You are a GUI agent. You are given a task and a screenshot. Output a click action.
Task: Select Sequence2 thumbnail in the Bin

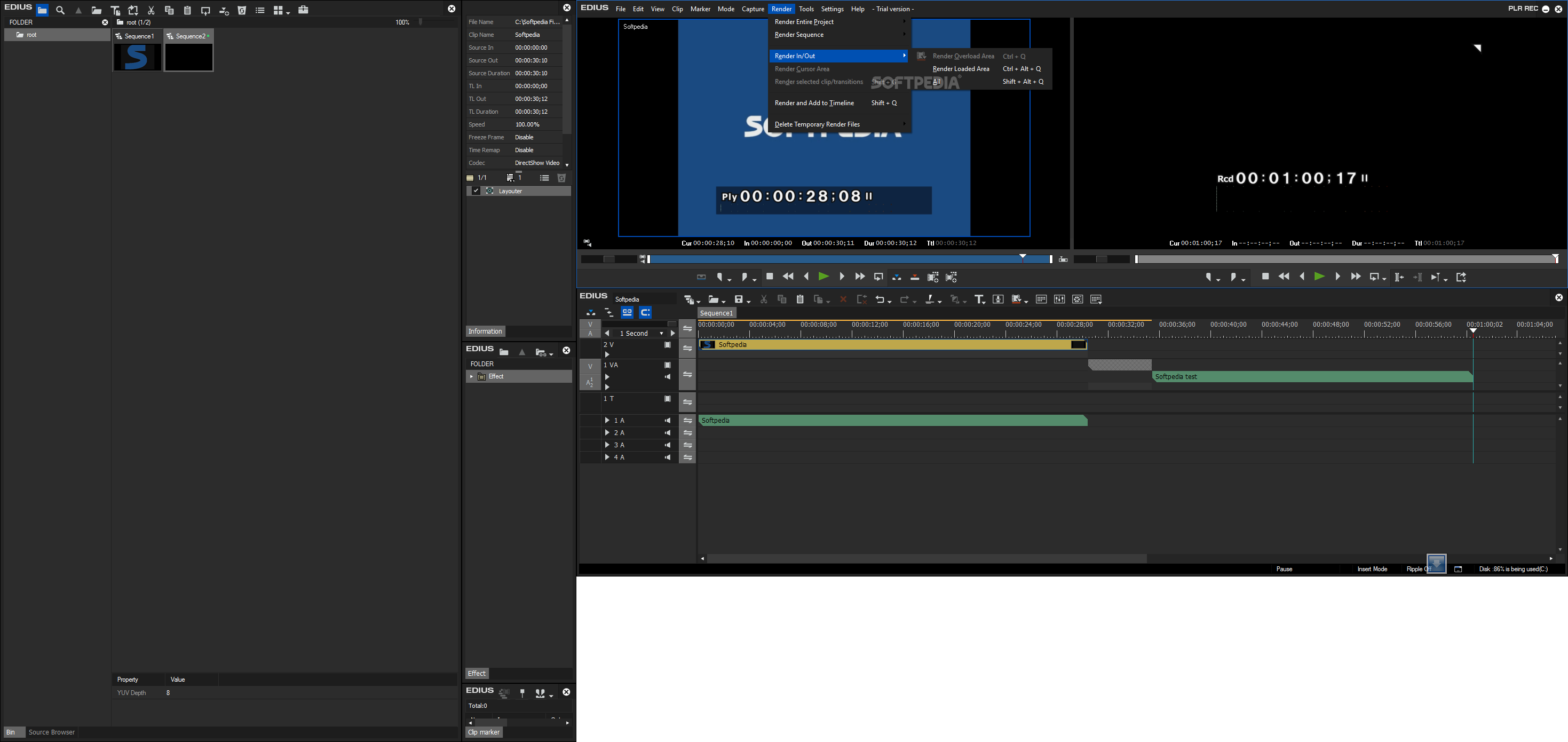(189, 51)
